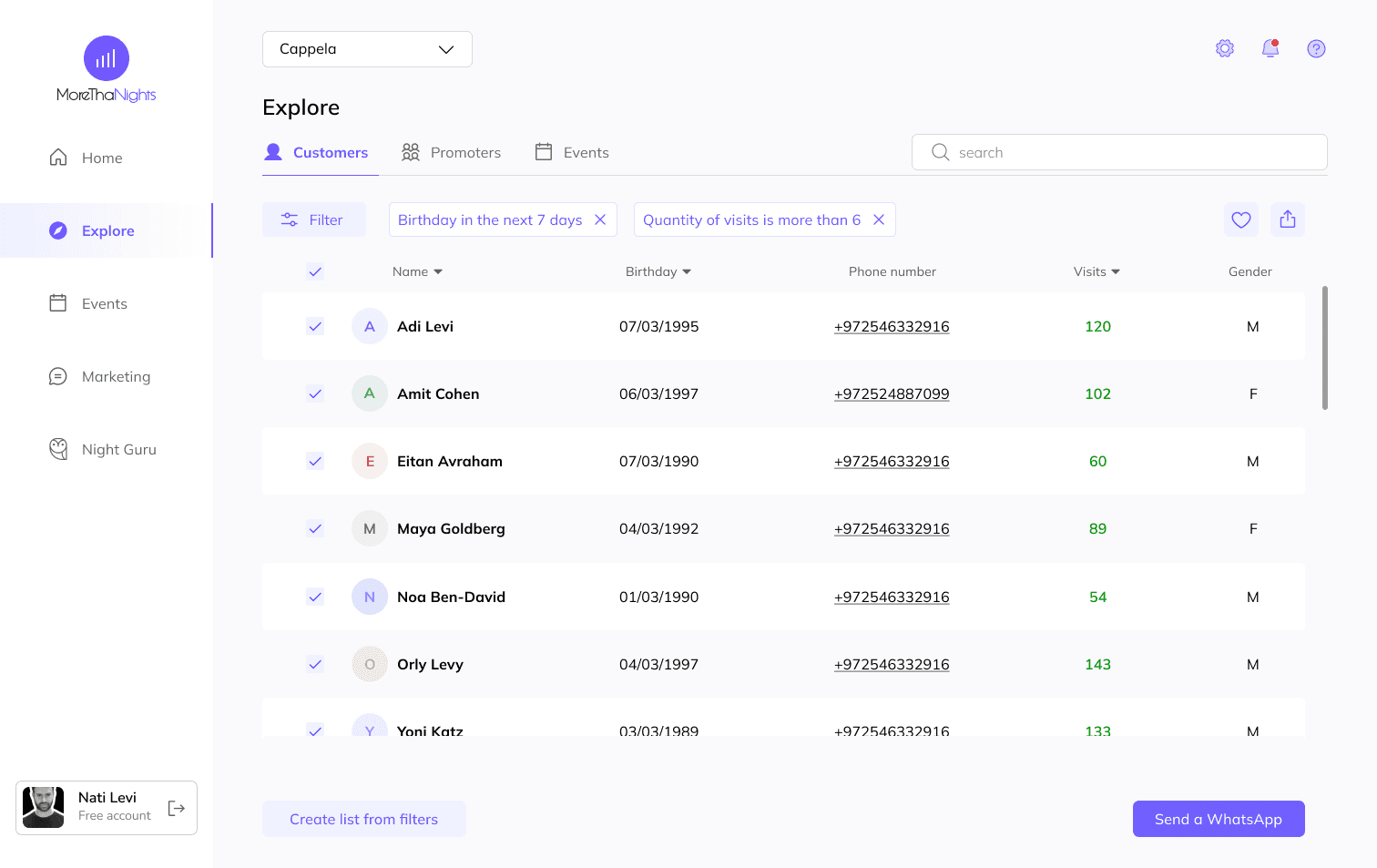Open the Cappela venue dropdown

click(x=367, y=49)
